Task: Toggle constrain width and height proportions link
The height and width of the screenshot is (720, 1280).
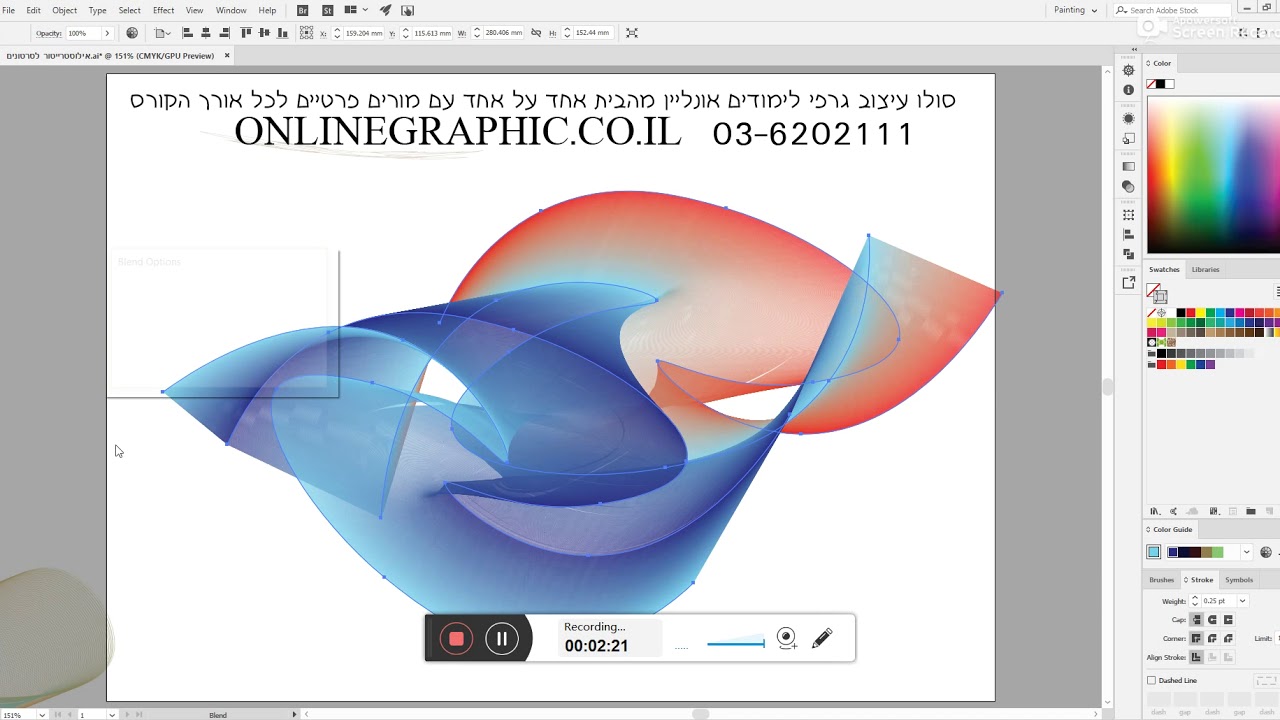Action: [536, 33]
